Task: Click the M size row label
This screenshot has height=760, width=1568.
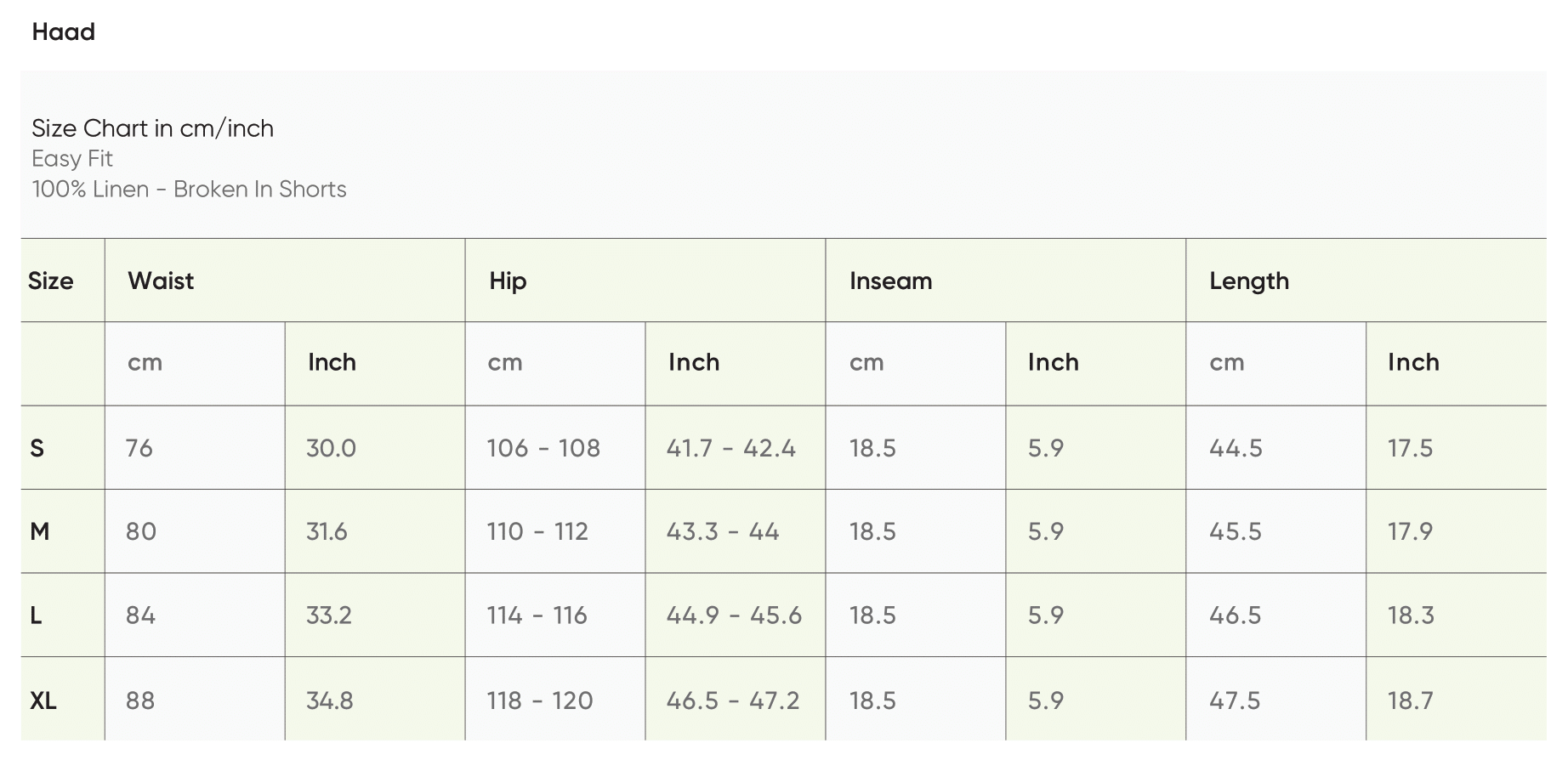Action: point(40,532)
